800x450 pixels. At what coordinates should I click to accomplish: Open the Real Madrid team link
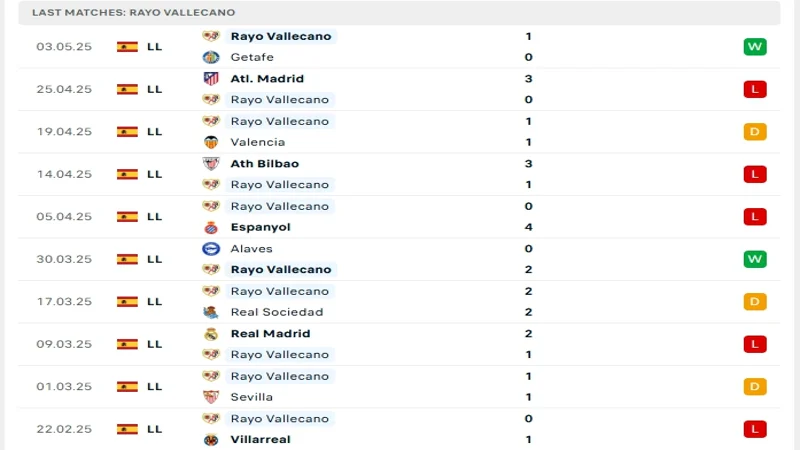click(269, 333)
